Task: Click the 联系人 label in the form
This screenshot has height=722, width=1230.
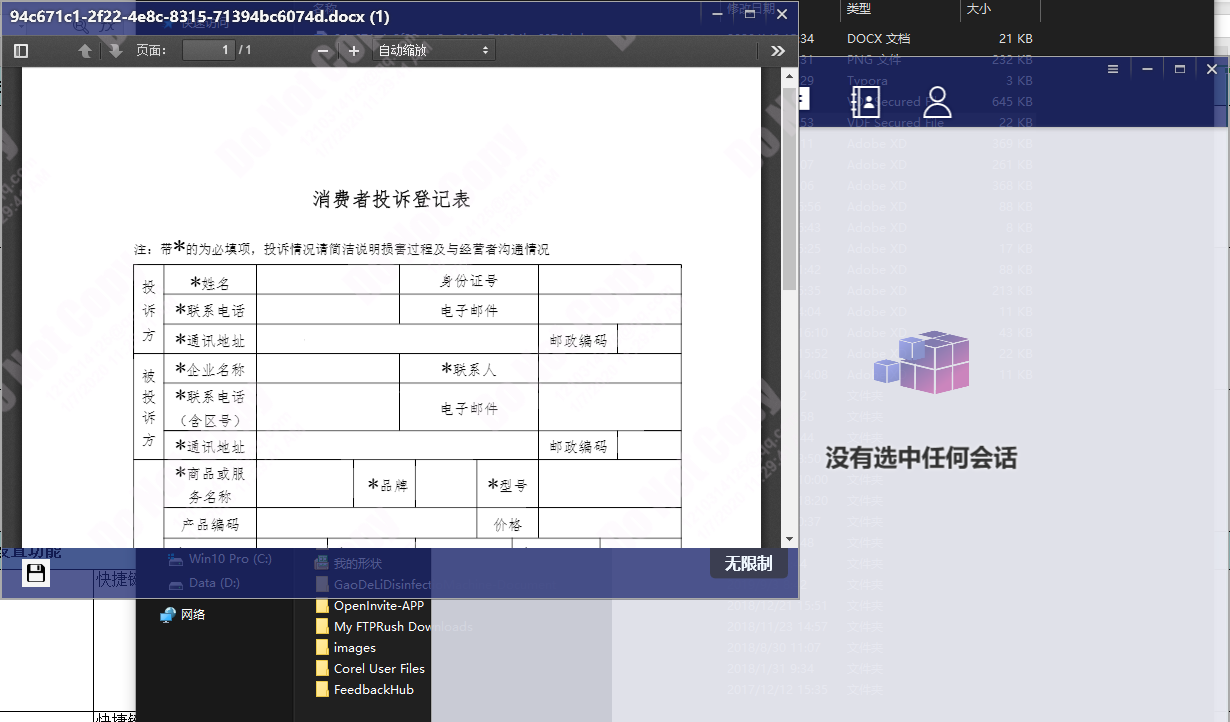Action: pyautogui.click(x=469, y=370)
